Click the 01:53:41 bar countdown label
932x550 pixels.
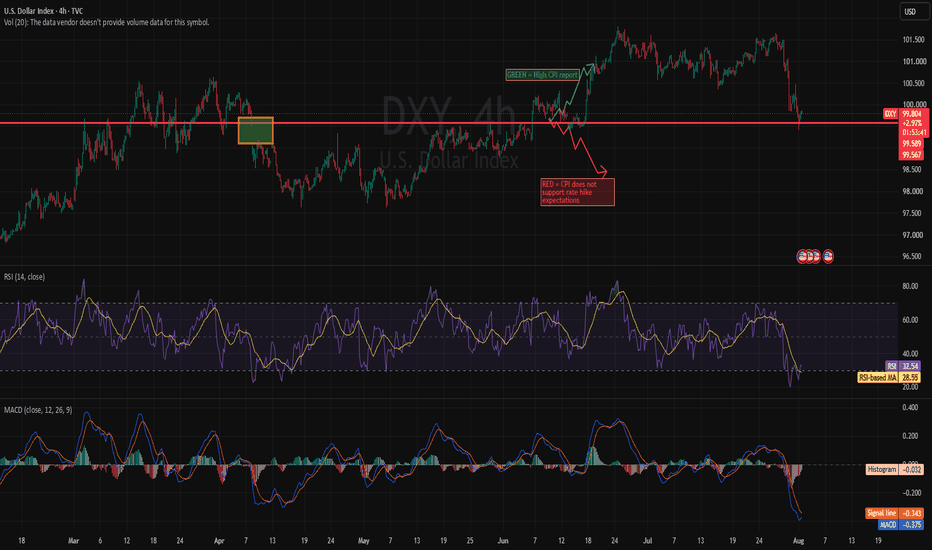tap(914, 132)
